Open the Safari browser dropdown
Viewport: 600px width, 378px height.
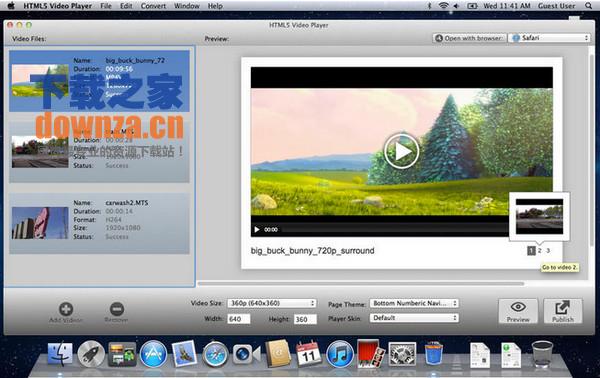coord(549,38)
